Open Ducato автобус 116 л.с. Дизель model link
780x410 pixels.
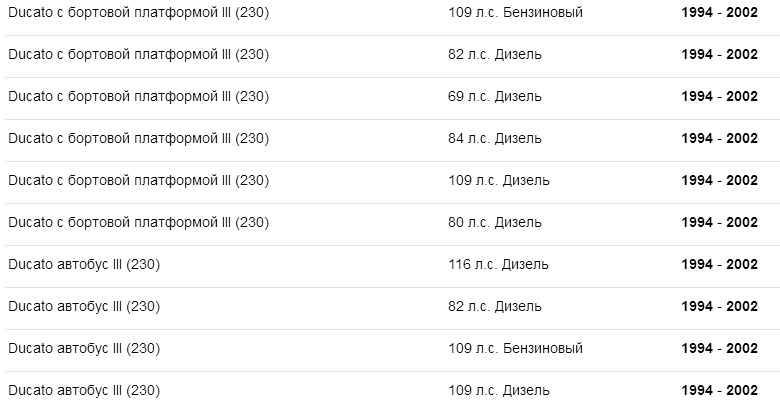(x=84, y=265)
